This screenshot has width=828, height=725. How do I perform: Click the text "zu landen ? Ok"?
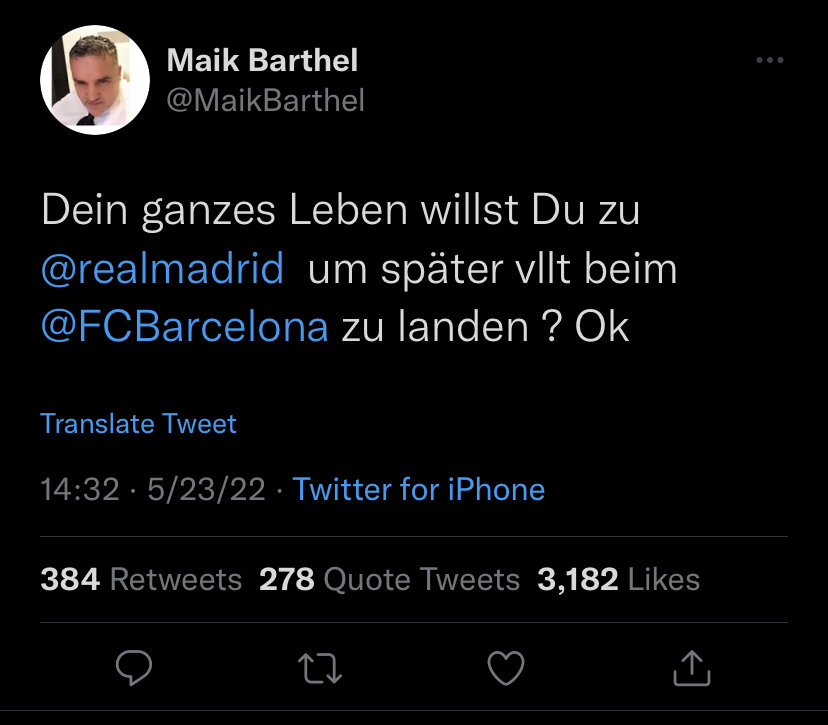point(486,327)
